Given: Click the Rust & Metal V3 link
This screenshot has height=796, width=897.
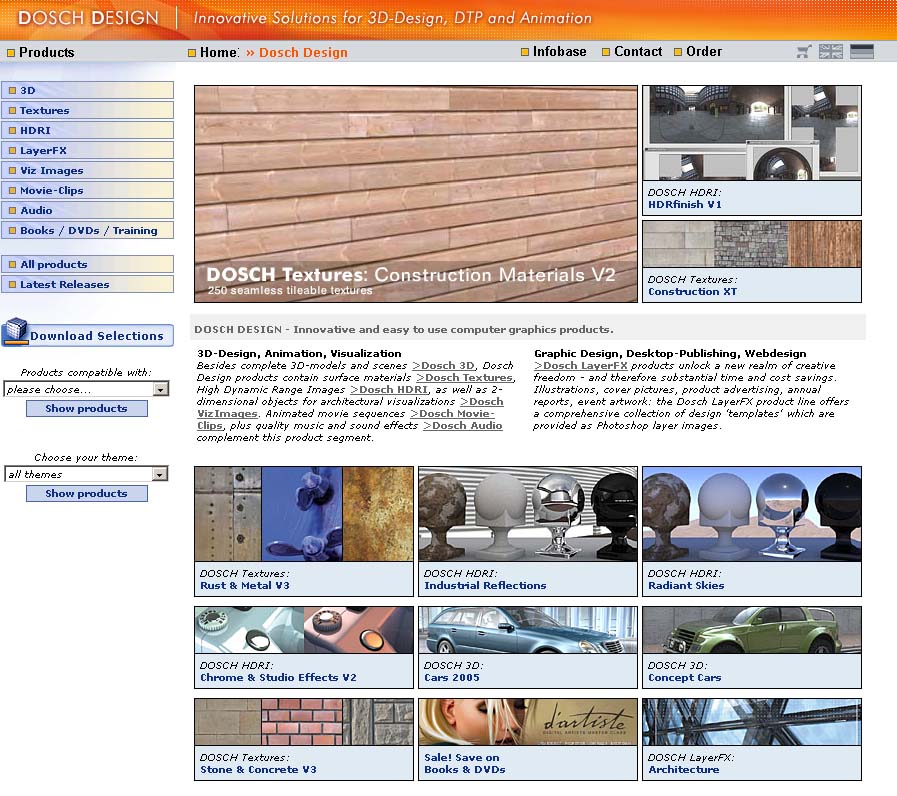Looking at the screenshot, I should tap(245, 586).
